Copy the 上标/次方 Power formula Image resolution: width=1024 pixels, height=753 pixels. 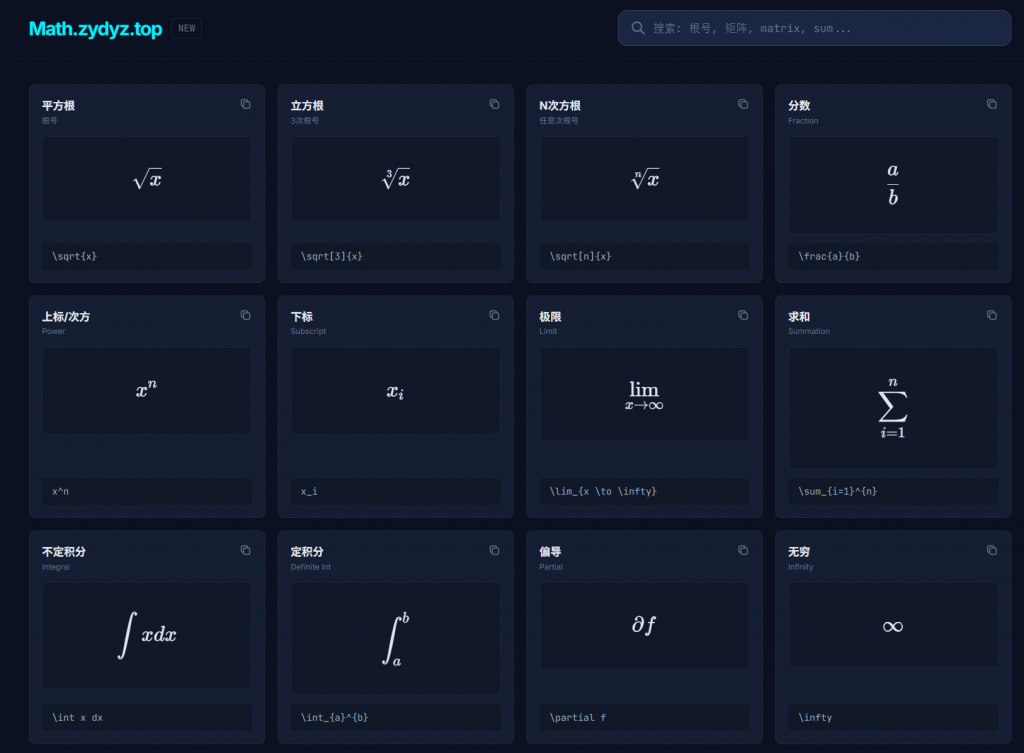pyautogui.click(x=245, y=315)
